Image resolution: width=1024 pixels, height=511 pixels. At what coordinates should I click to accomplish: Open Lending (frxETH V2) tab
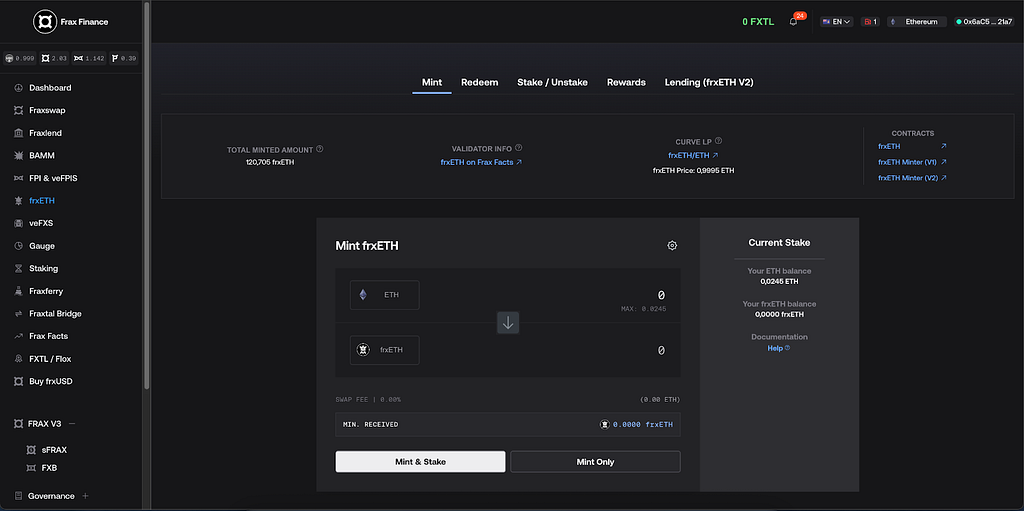point(710,82)
